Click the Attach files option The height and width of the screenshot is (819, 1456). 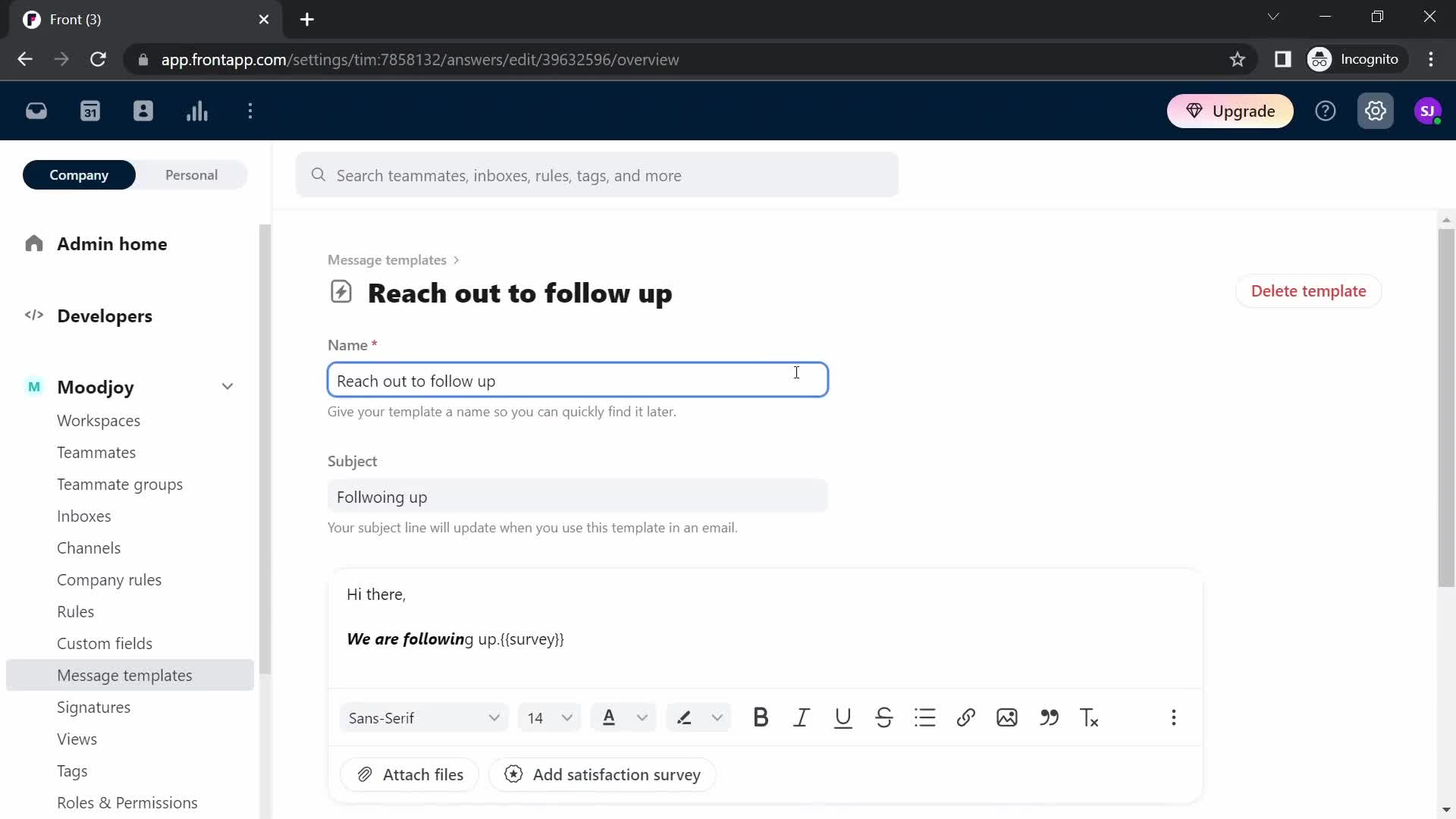click(x=410, y=775)
